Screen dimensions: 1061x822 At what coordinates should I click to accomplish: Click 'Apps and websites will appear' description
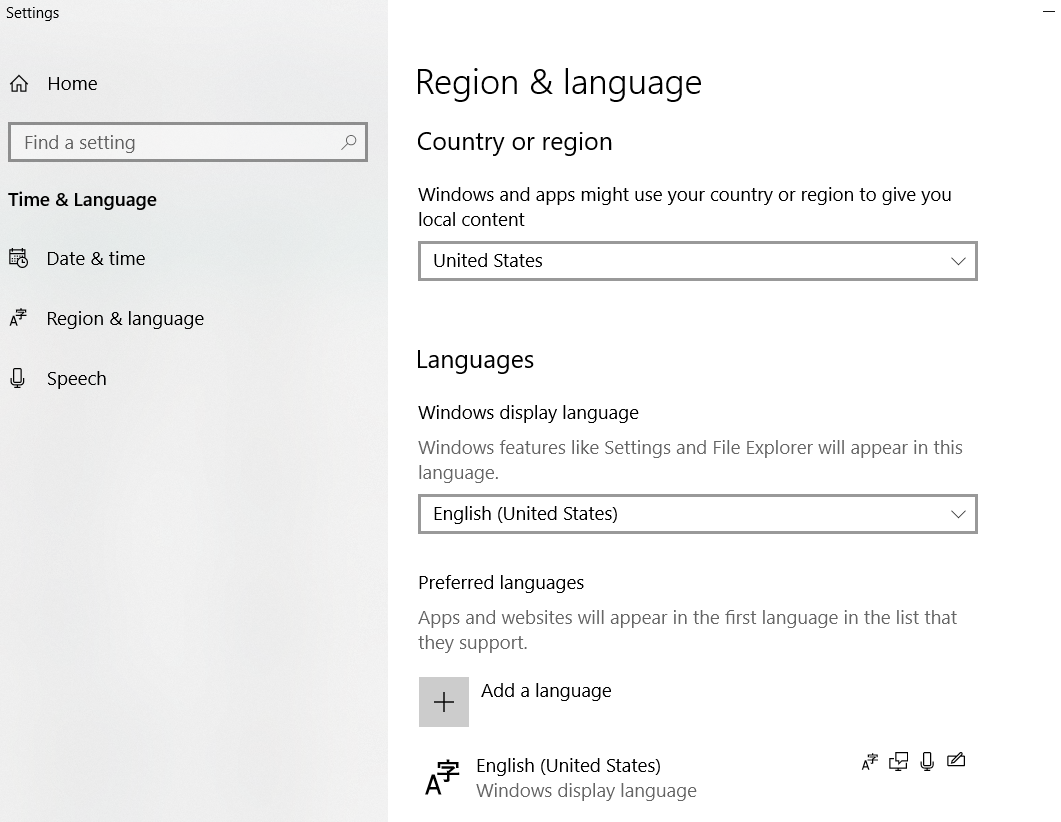coord(687,630)
